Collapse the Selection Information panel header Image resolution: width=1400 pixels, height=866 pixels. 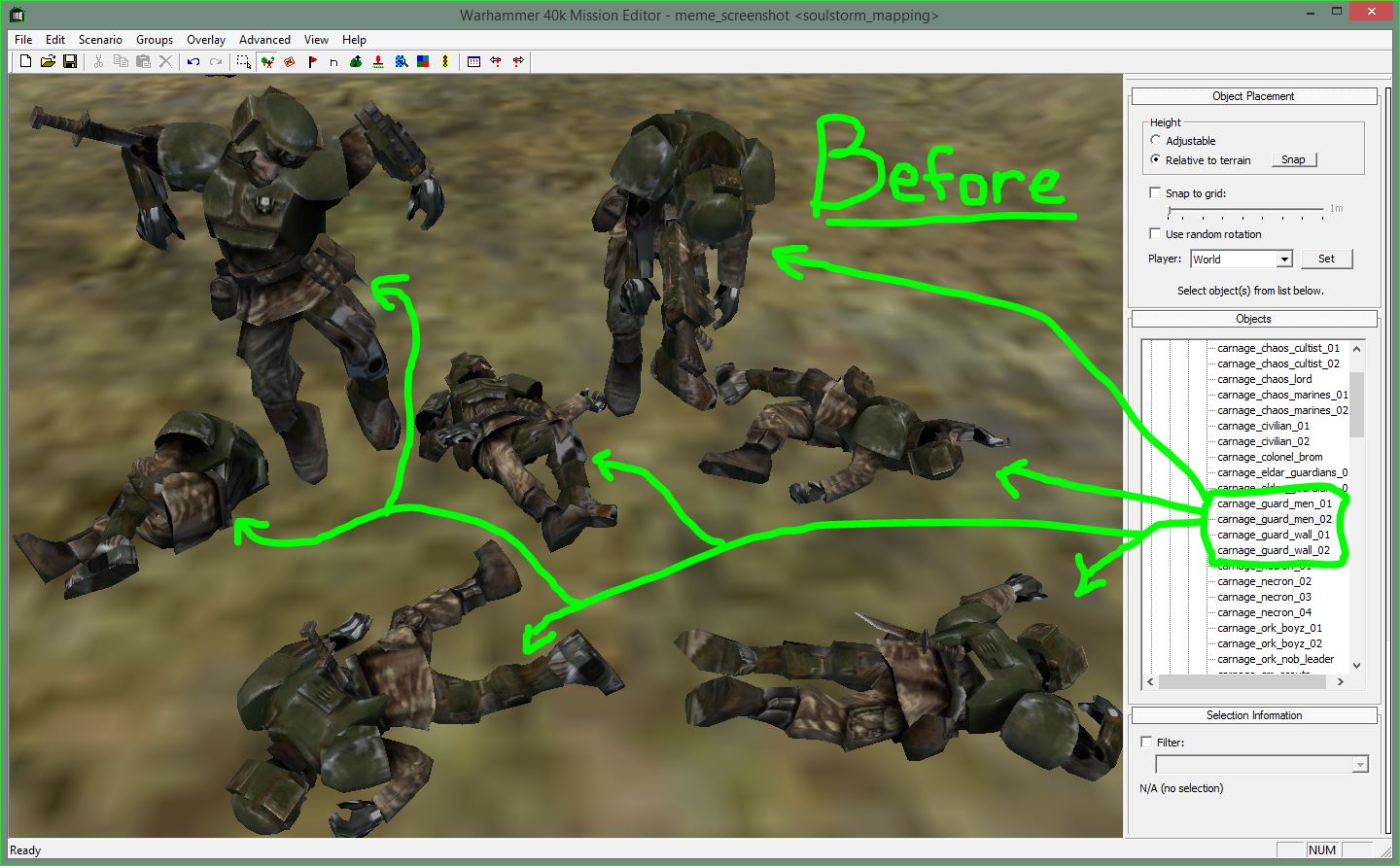pyautogui.click(x=1254, y=715)
